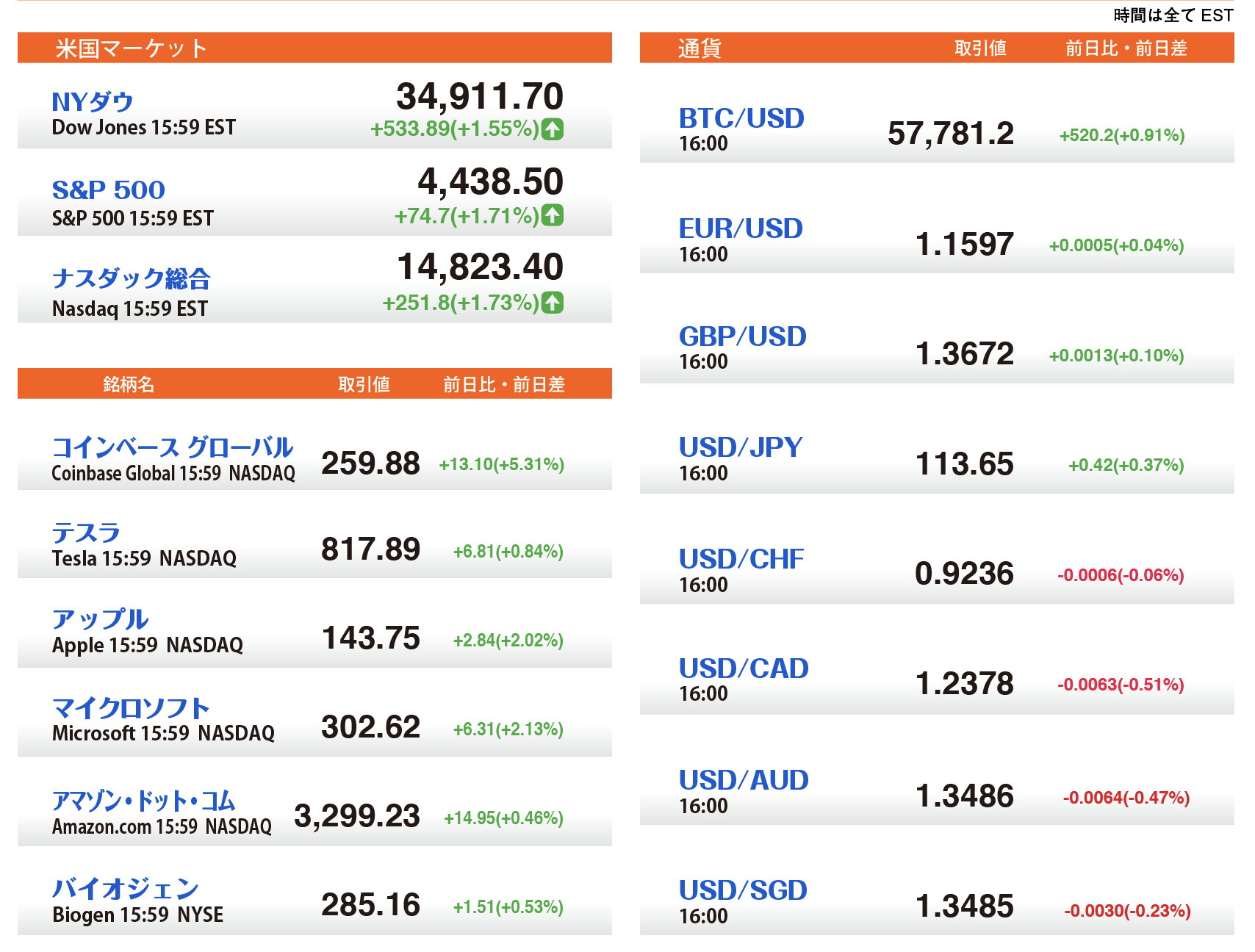Open the アマゾン・ドット・コム stock entry
This screenshot has height=952, width=1255.
tap(143, 801)
